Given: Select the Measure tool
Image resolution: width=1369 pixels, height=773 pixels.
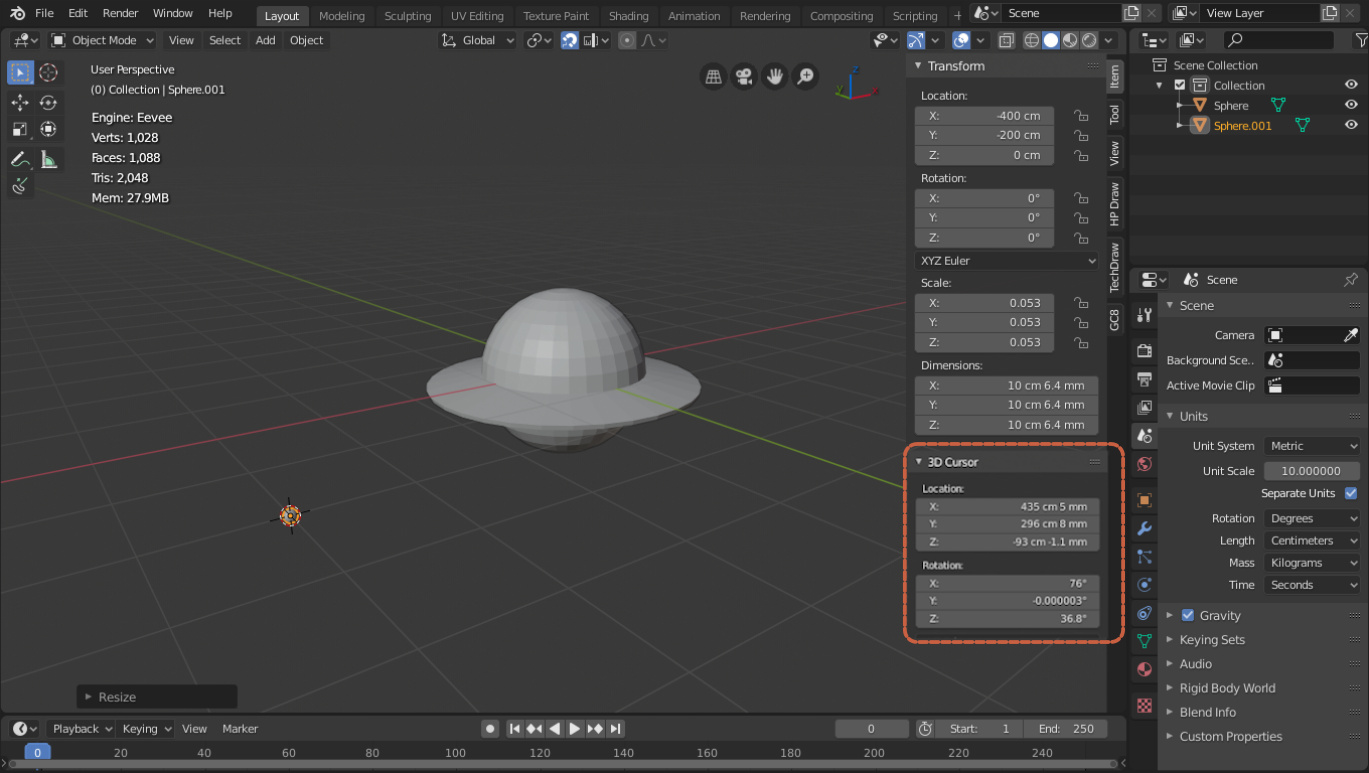Looking at the screenshot, I should 49,159.
